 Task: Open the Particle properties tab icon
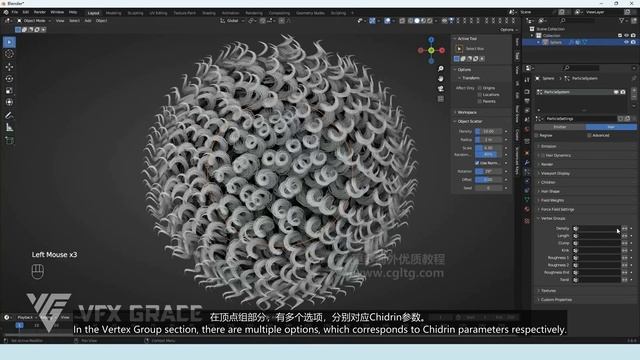527,171
